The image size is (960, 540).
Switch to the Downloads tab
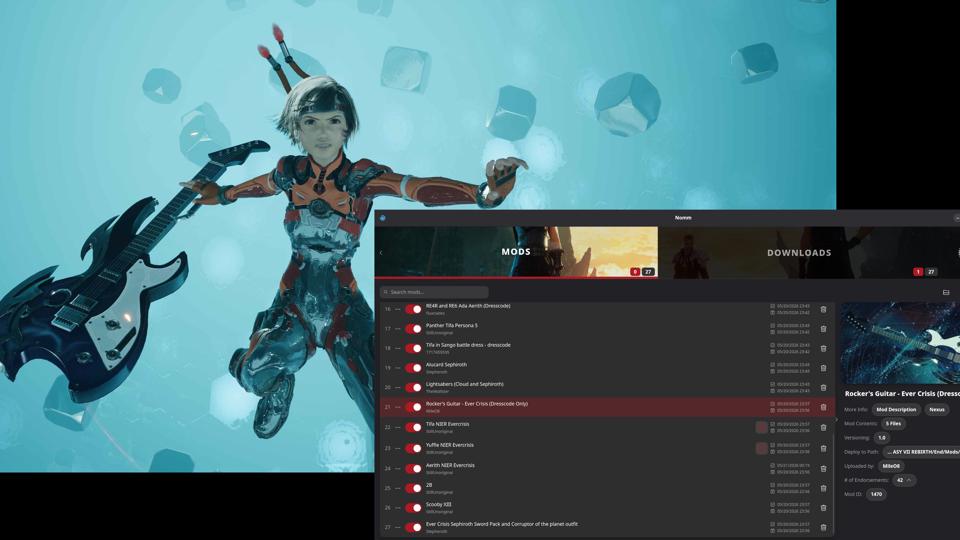point(799,252)
